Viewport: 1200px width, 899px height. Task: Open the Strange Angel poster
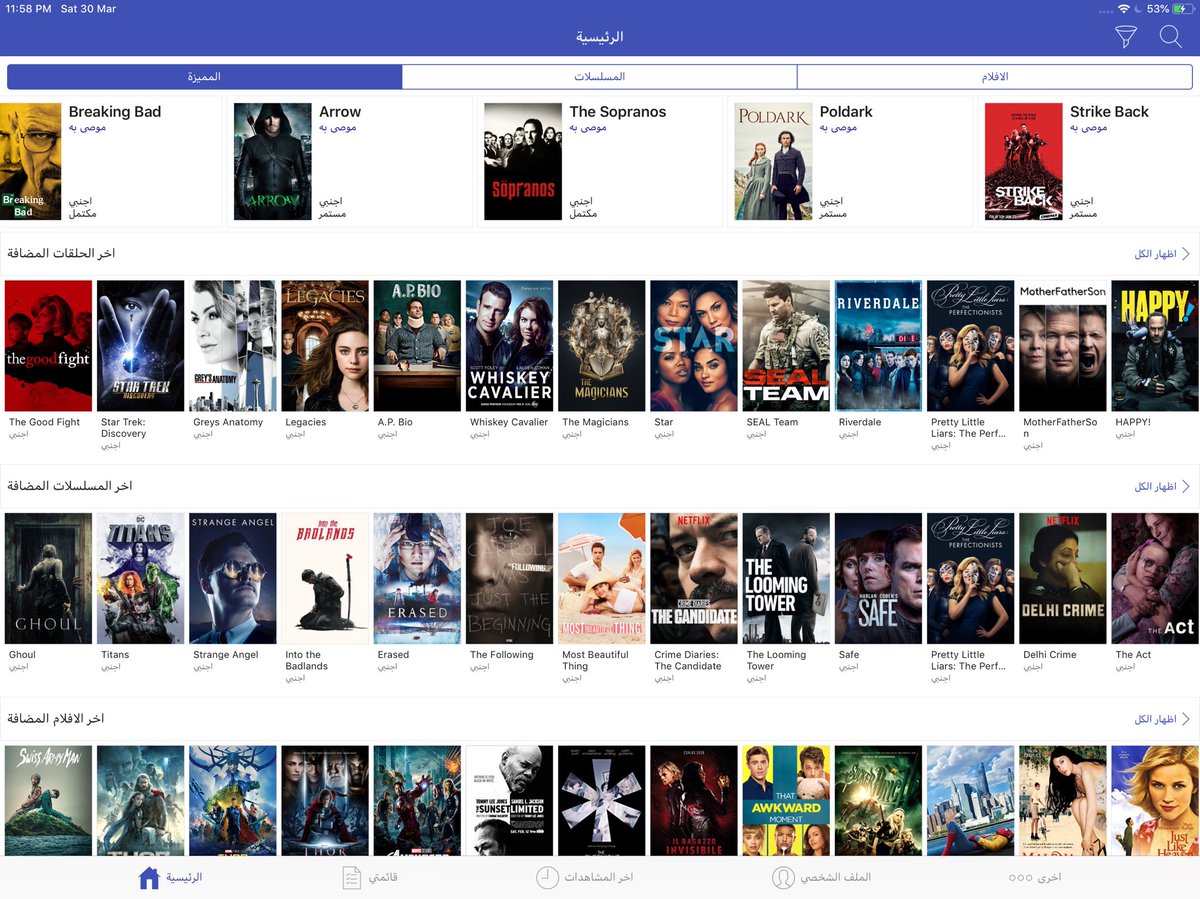(233, 579)
